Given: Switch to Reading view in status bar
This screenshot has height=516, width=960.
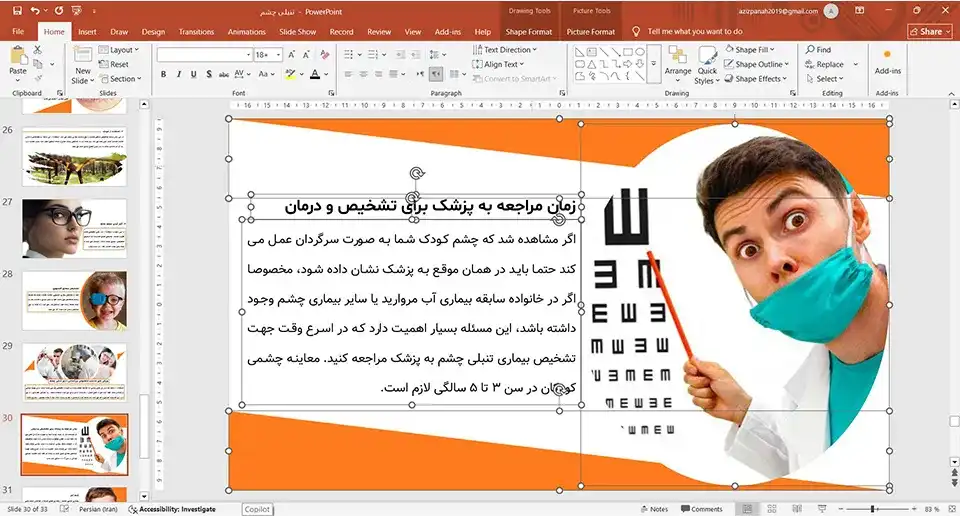Looking at the screenshot, I should pos(797,509).
